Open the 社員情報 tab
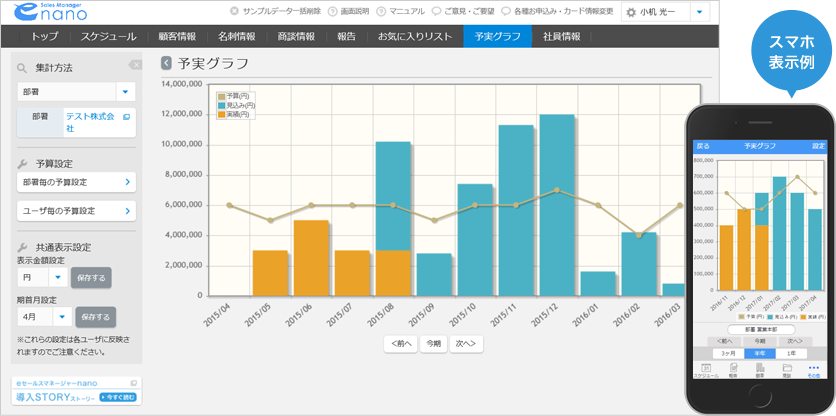This screenshot has width=836, height=416. pos(561,36)
